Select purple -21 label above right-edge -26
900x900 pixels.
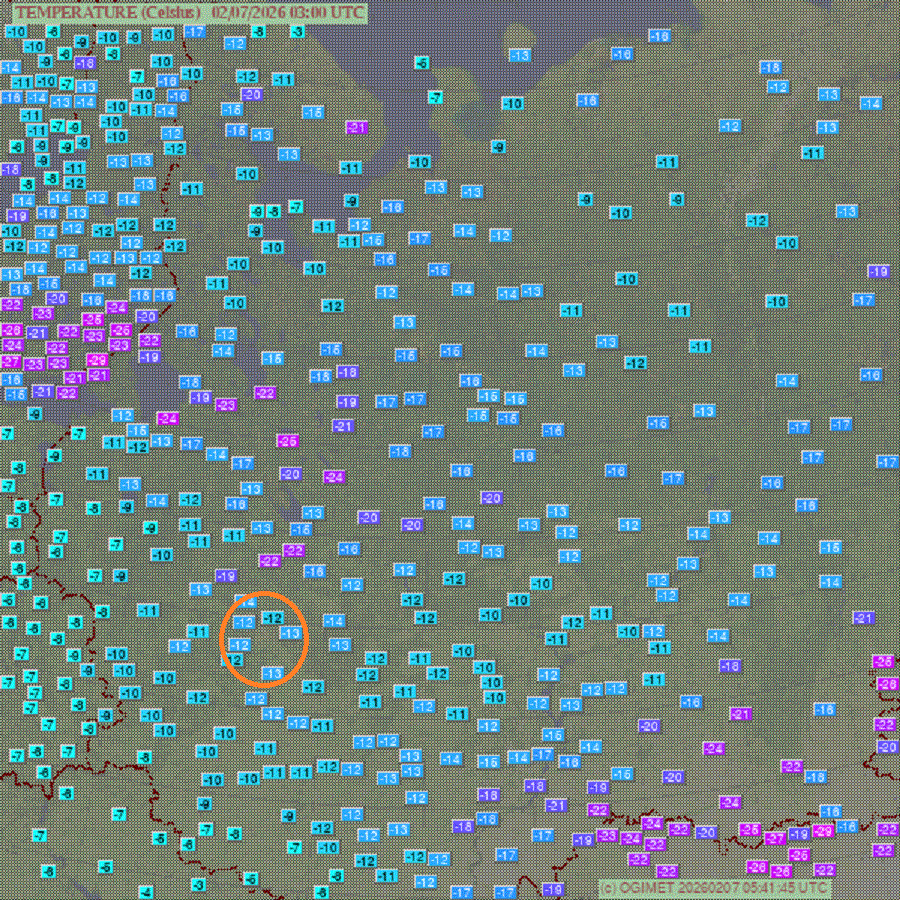point(864,618)
